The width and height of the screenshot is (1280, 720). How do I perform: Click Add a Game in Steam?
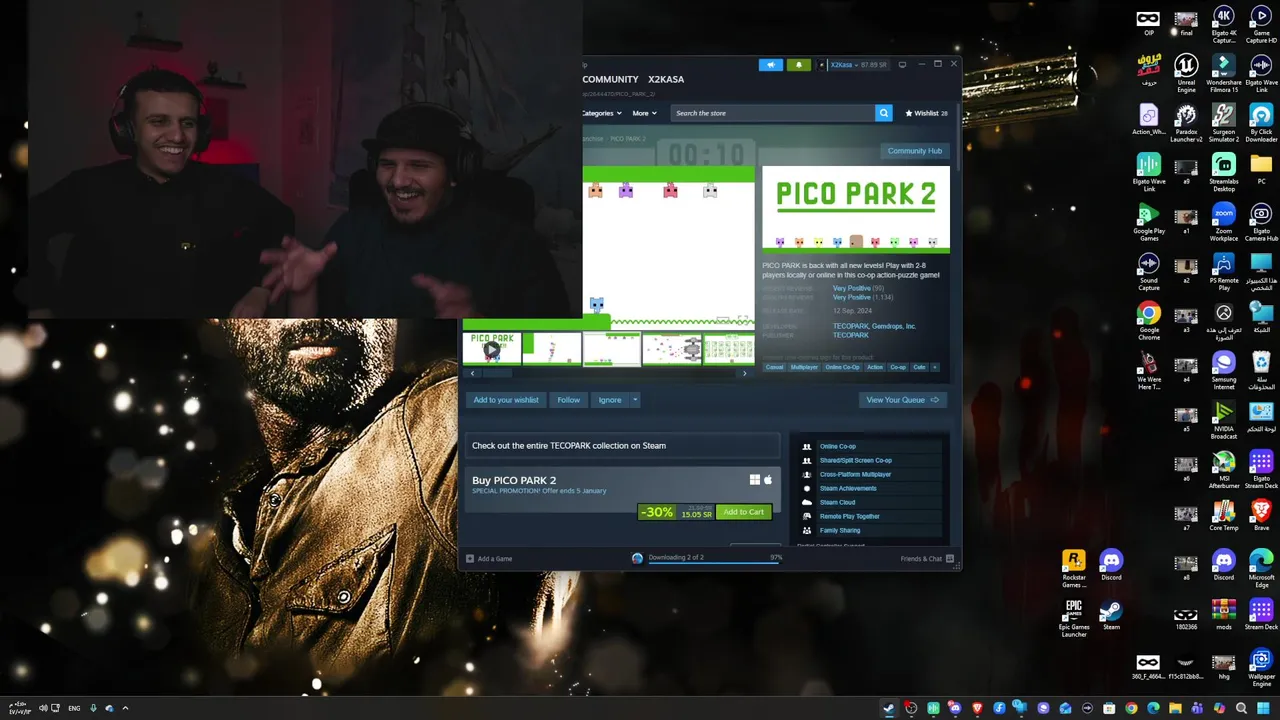point(489,559)
